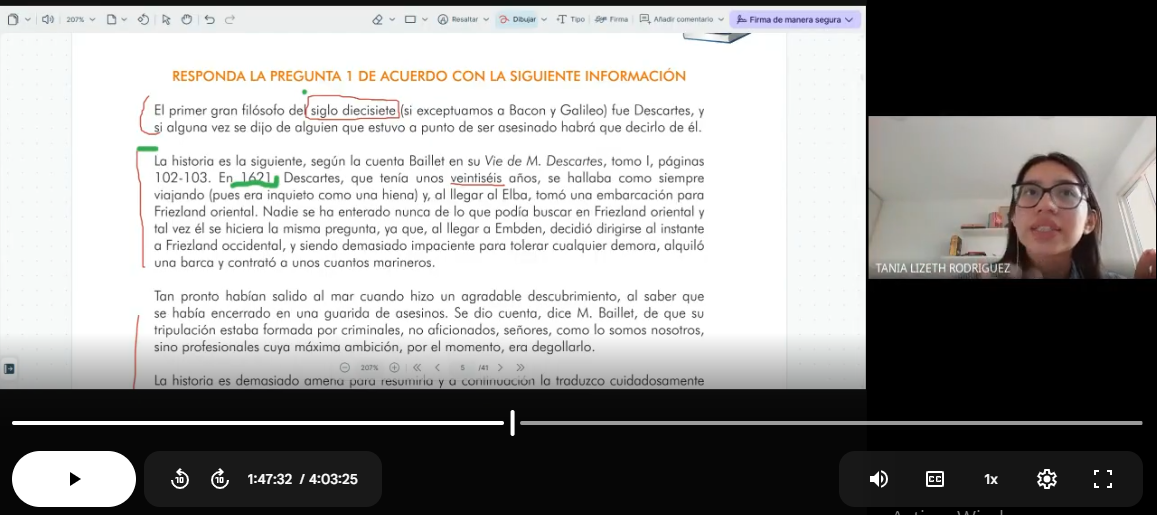The height and width of the screenshot is (515, 1157).
Task: Select the Dibujar drawing tool
Action: 518,19
